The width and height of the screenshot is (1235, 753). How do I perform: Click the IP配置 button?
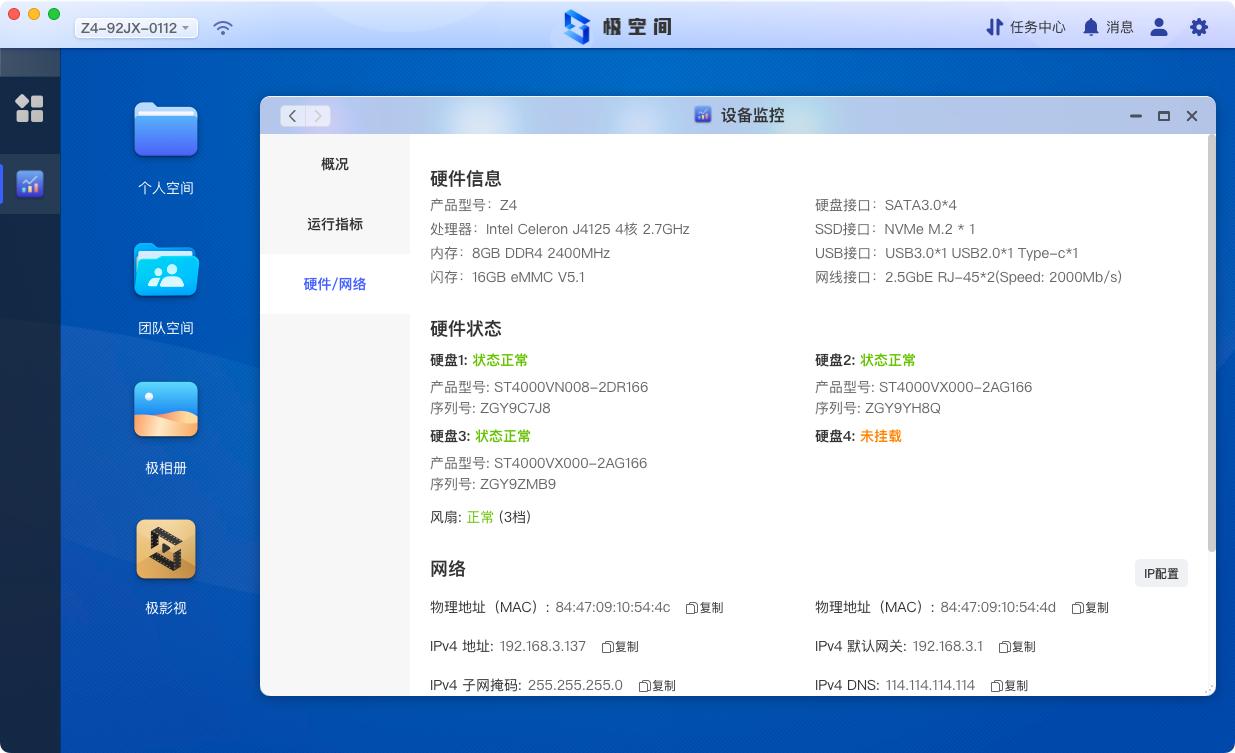tap(1161, 573)
